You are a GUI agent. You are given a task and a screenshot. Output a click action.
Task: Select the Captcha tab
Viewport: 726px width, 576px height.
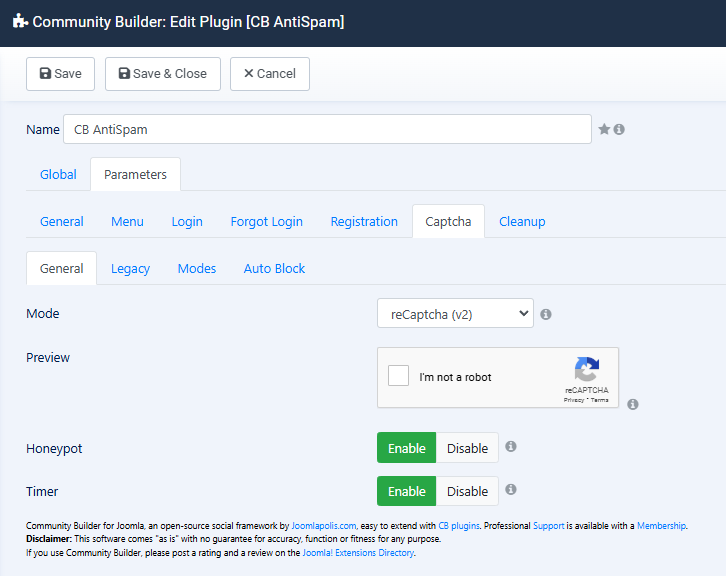point(448,222)
